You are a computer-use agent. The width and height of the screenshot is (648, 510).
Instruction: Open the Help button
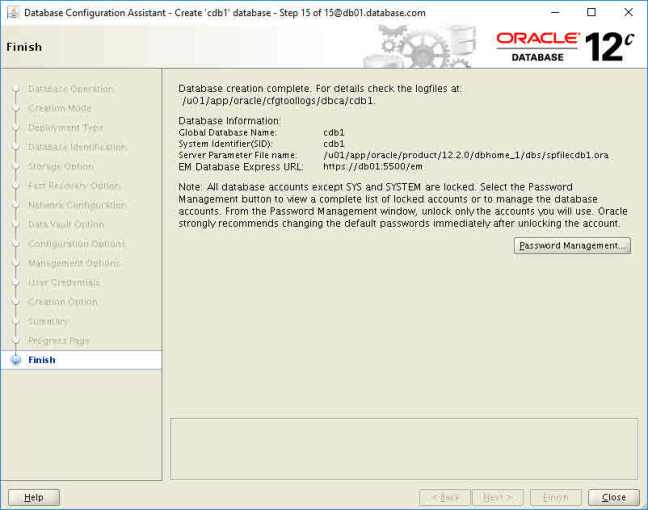[x=34, y=497]
